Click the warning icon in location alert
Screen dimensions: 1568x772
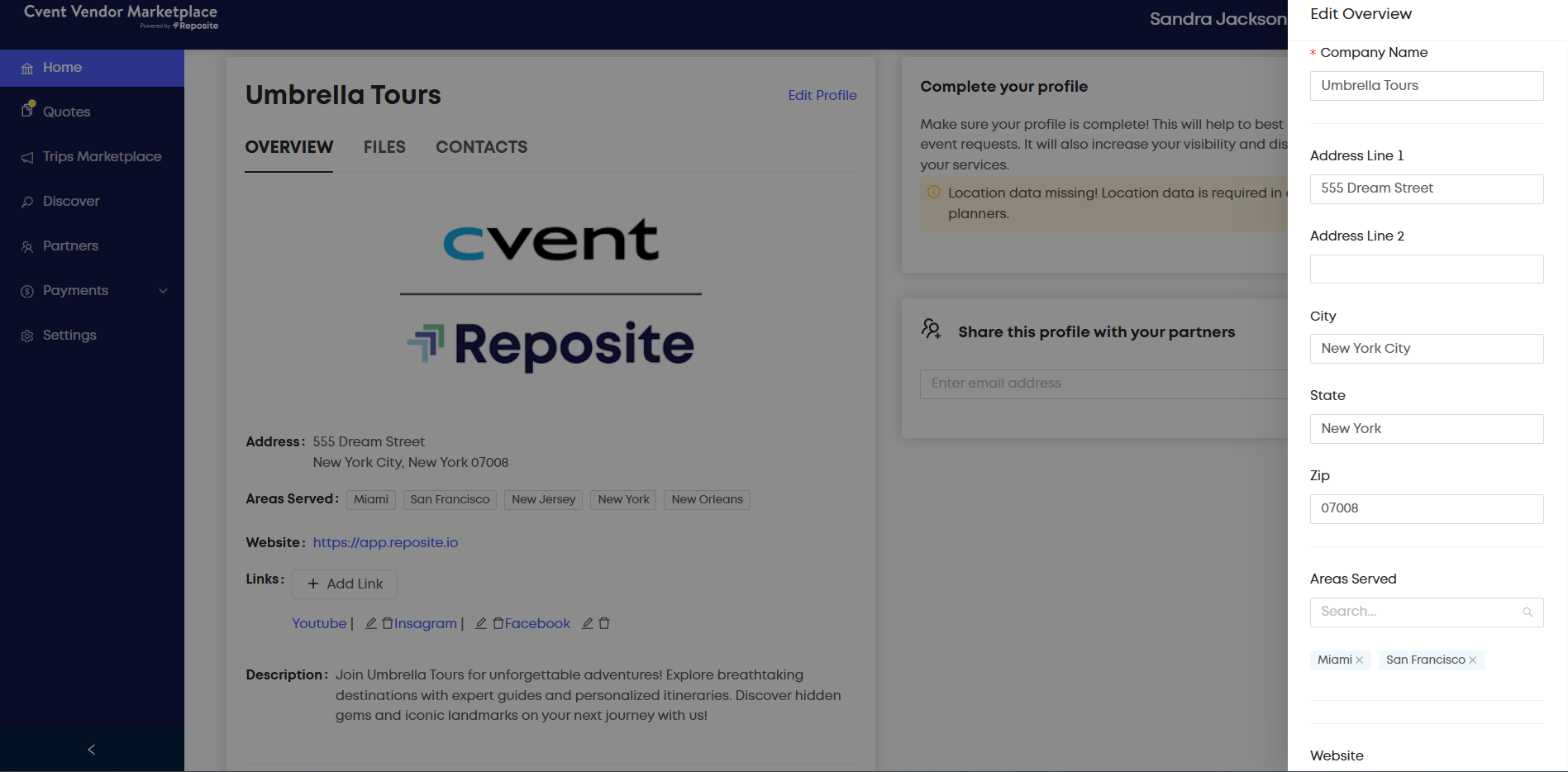coord(934,192)
